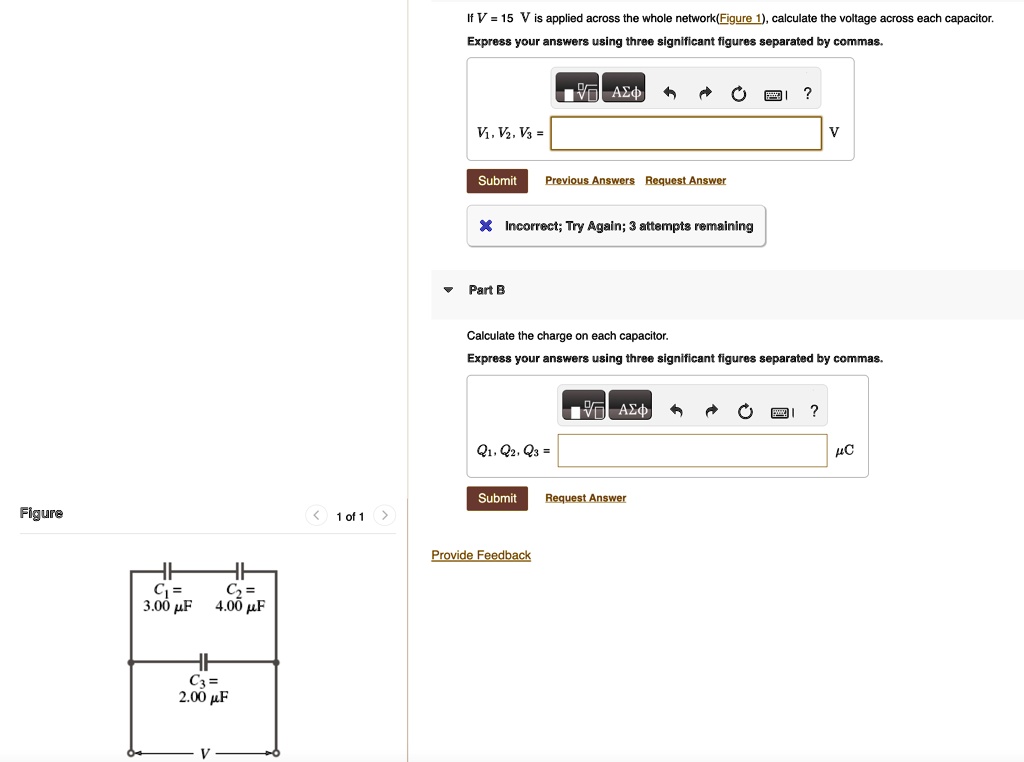Click the previous figure arrow
This screenshot has width=1024, height=762.
(316, 515)
